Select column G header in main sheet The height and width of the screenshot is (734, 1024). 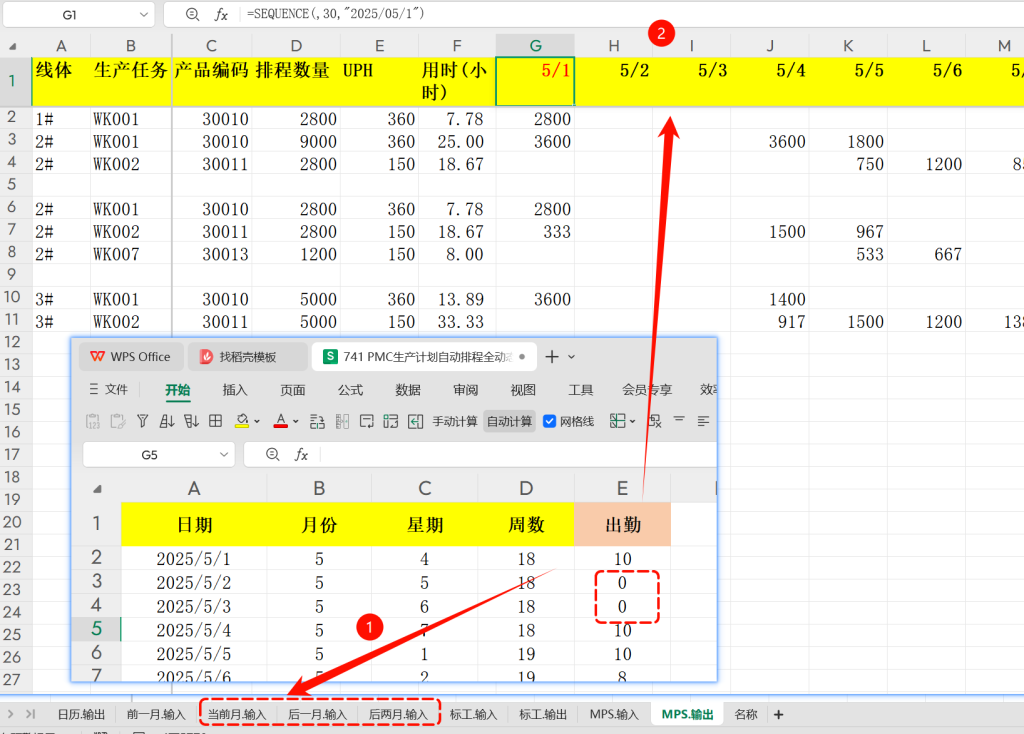pyautogui.click(x=535, y=46)
